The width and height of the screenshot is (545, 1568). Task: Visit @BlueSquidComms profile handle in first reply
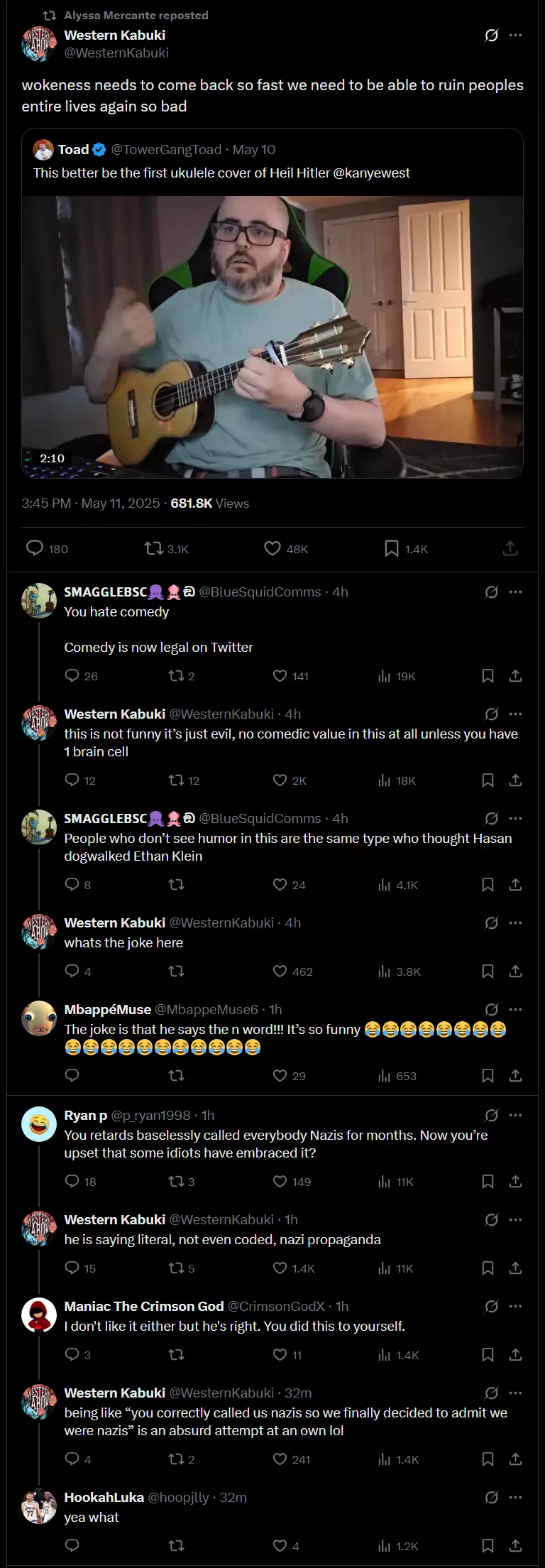pyautogui.click(x=260, y=592)
